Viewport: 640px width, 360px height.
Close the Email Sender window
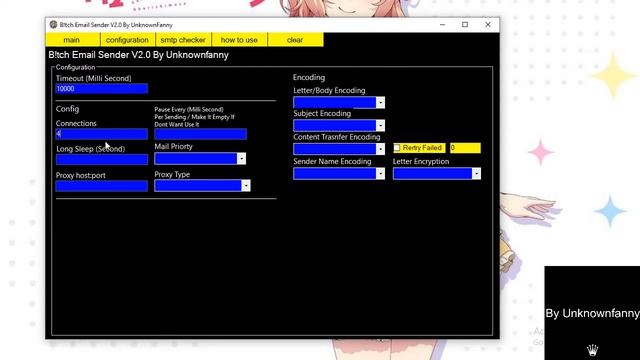tap(488, 24)
